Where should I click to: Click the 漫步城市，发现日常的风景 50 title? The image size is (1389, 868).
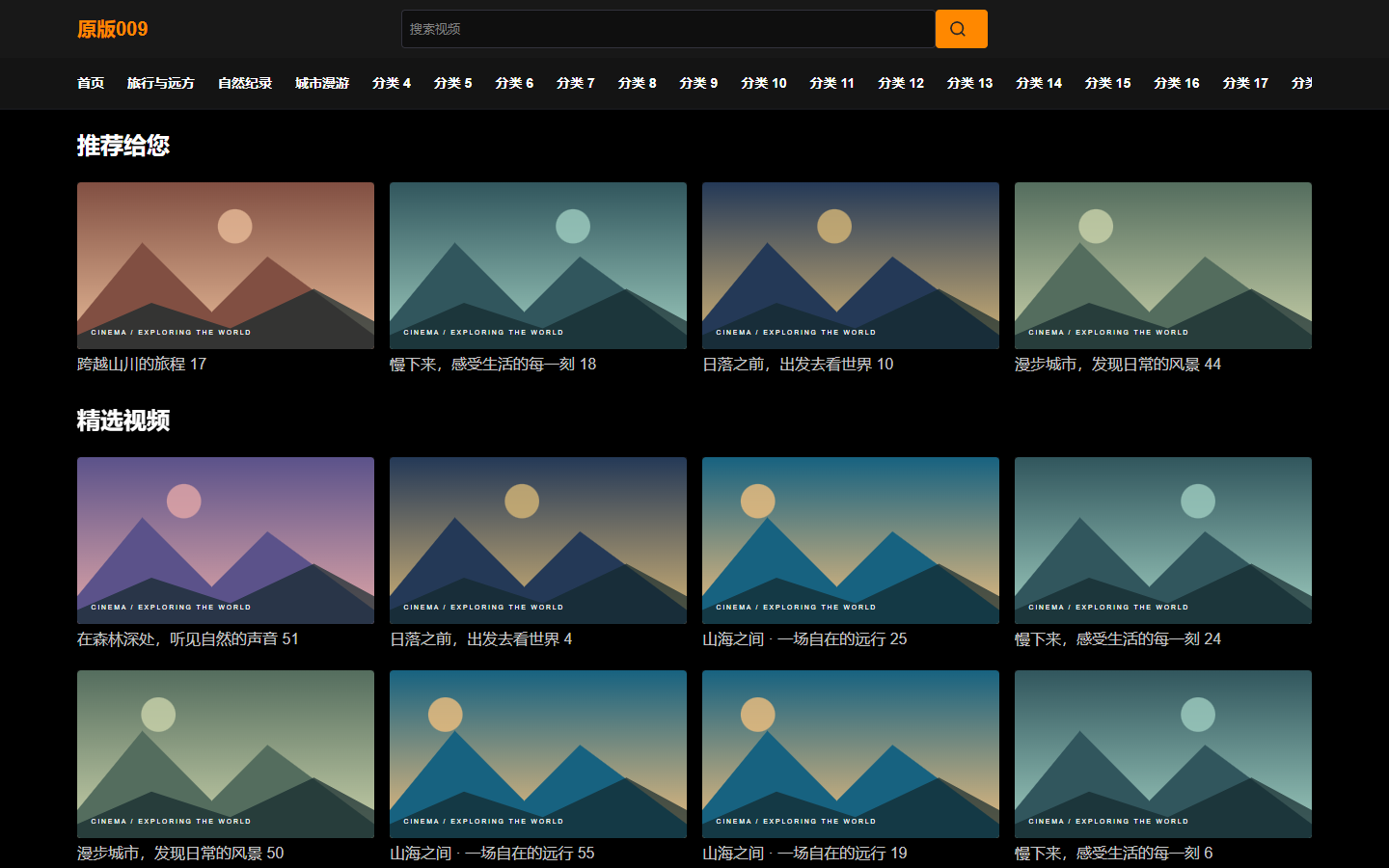(180, 853)
